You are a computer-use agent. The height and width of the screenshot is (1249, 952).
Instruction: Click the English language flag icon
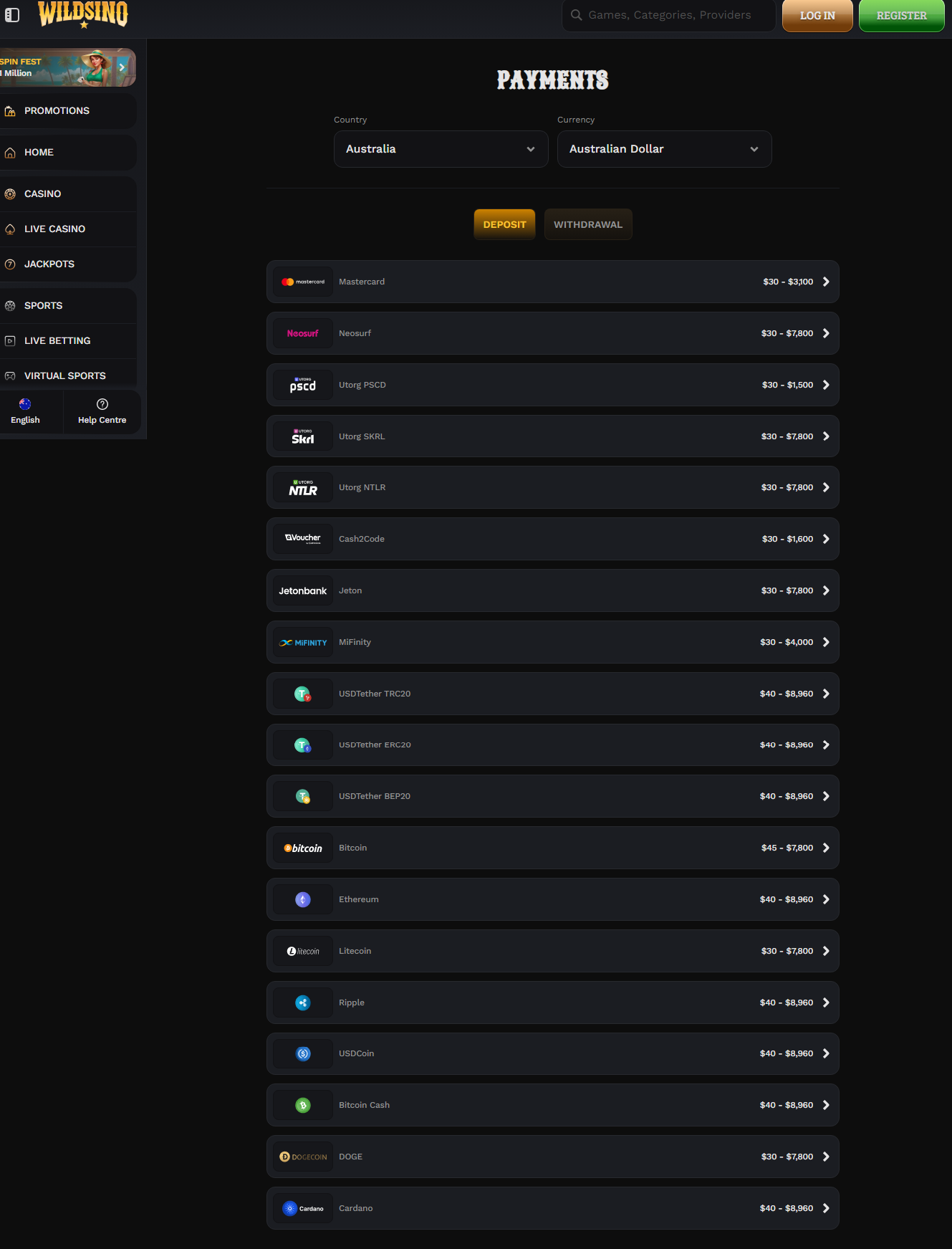click(25, 404)
